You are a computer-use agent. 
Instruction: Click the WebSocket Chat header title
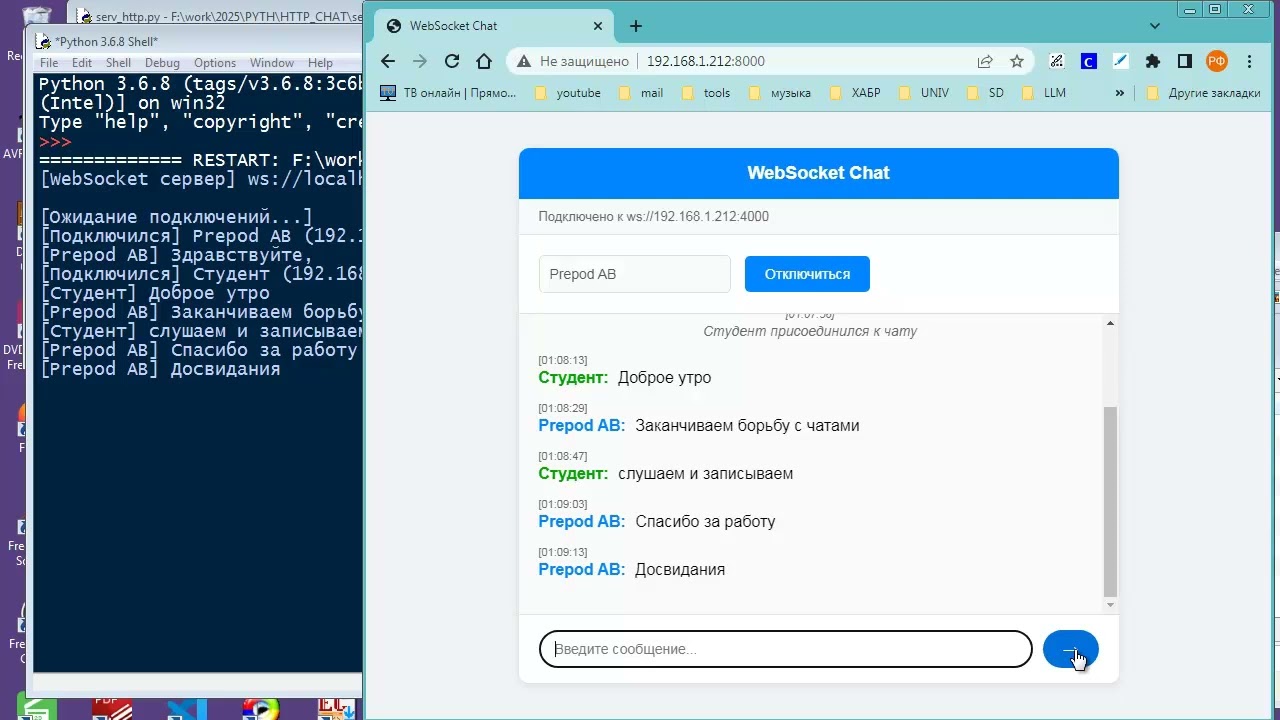818,173
